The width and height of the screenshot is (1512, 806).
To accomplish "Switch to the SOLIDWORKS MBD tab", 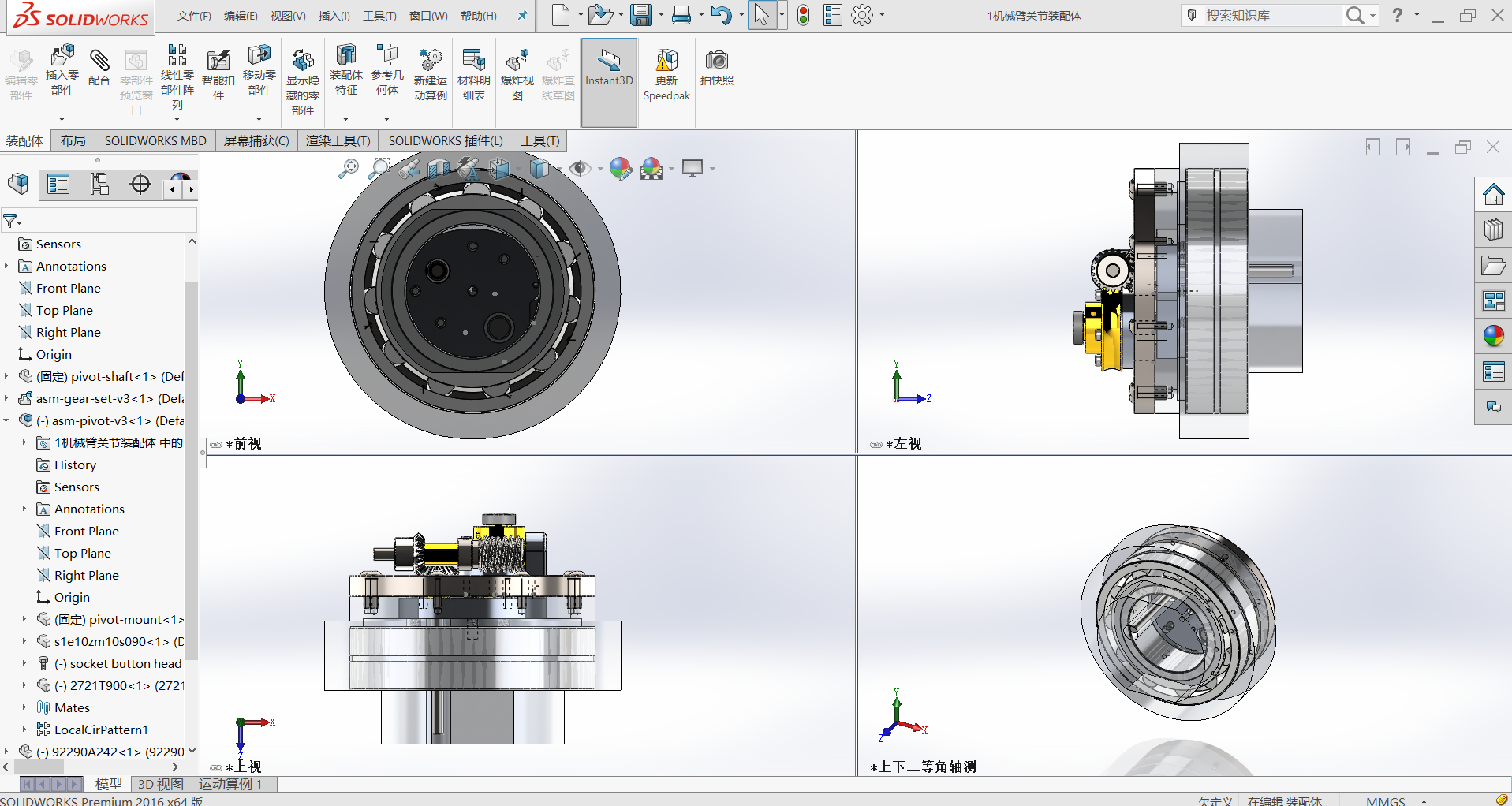I will [155, 140].
